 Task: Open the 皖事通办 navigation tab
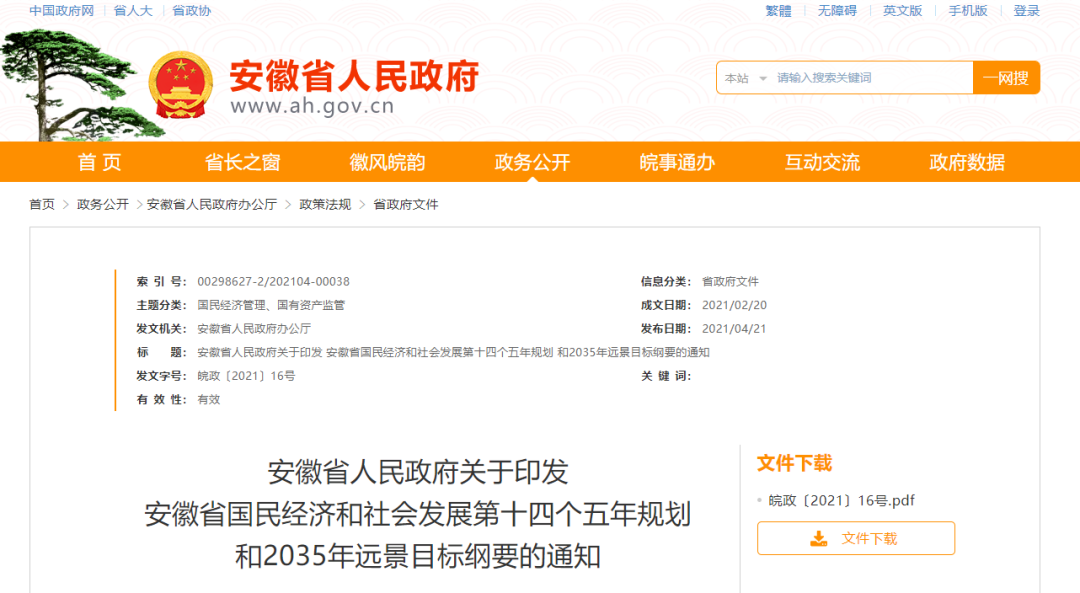677,162
